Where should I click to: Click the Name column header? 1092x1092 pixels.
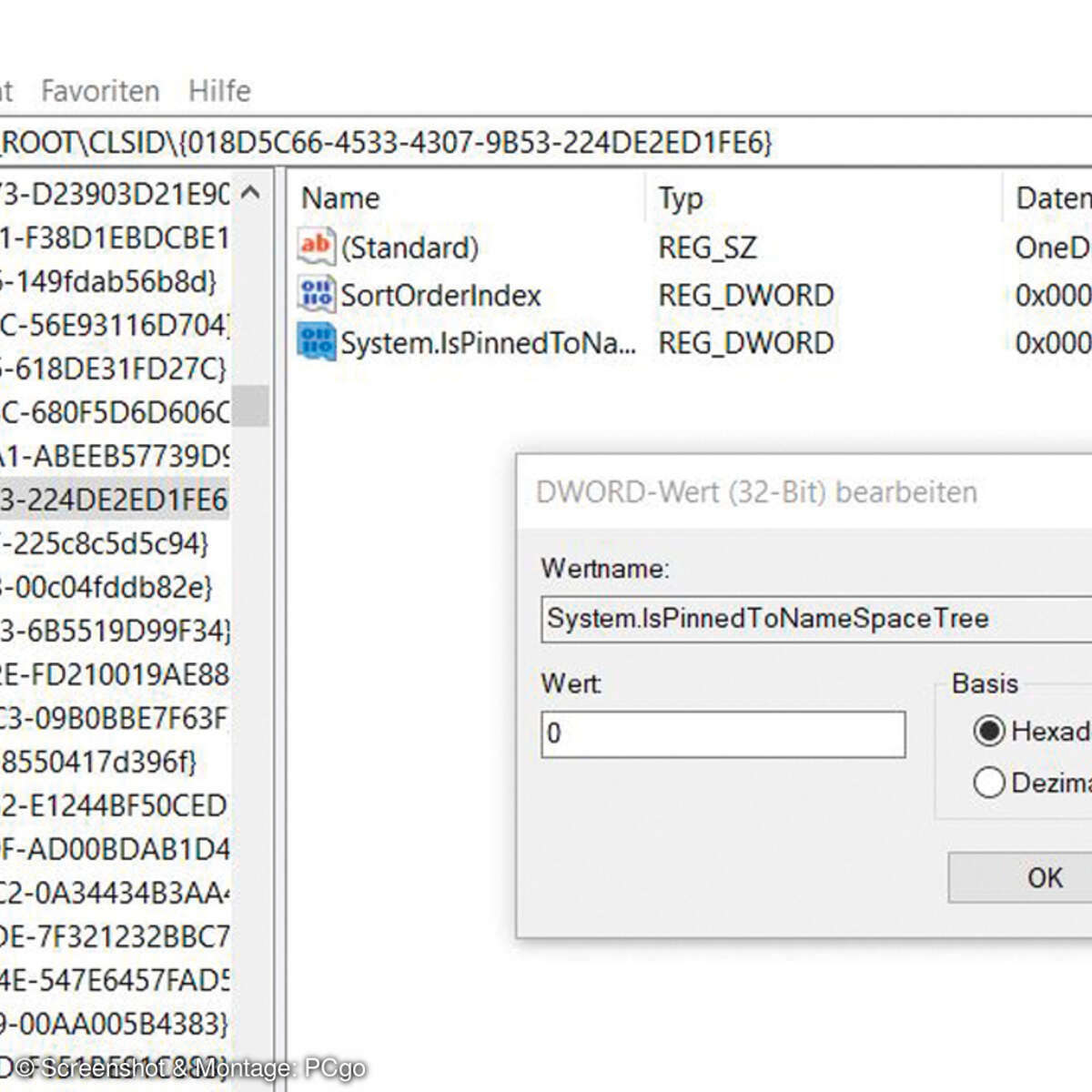339,197
